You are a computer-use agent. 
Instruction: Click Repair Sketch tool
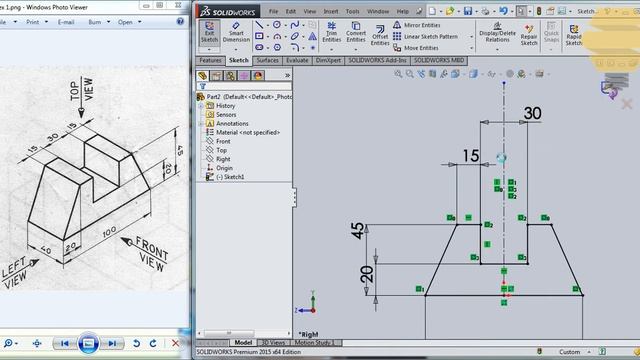pyautogui.click(x=529, y=34)
